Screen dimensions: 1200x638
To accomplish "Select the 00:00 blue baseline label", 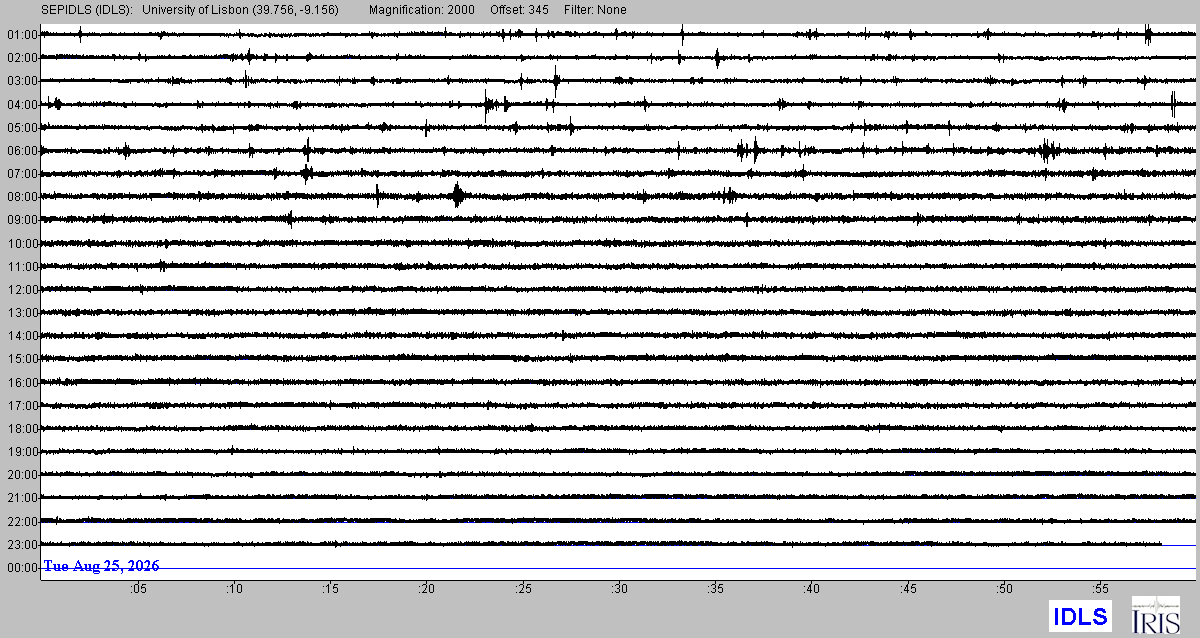I will 22,568.
